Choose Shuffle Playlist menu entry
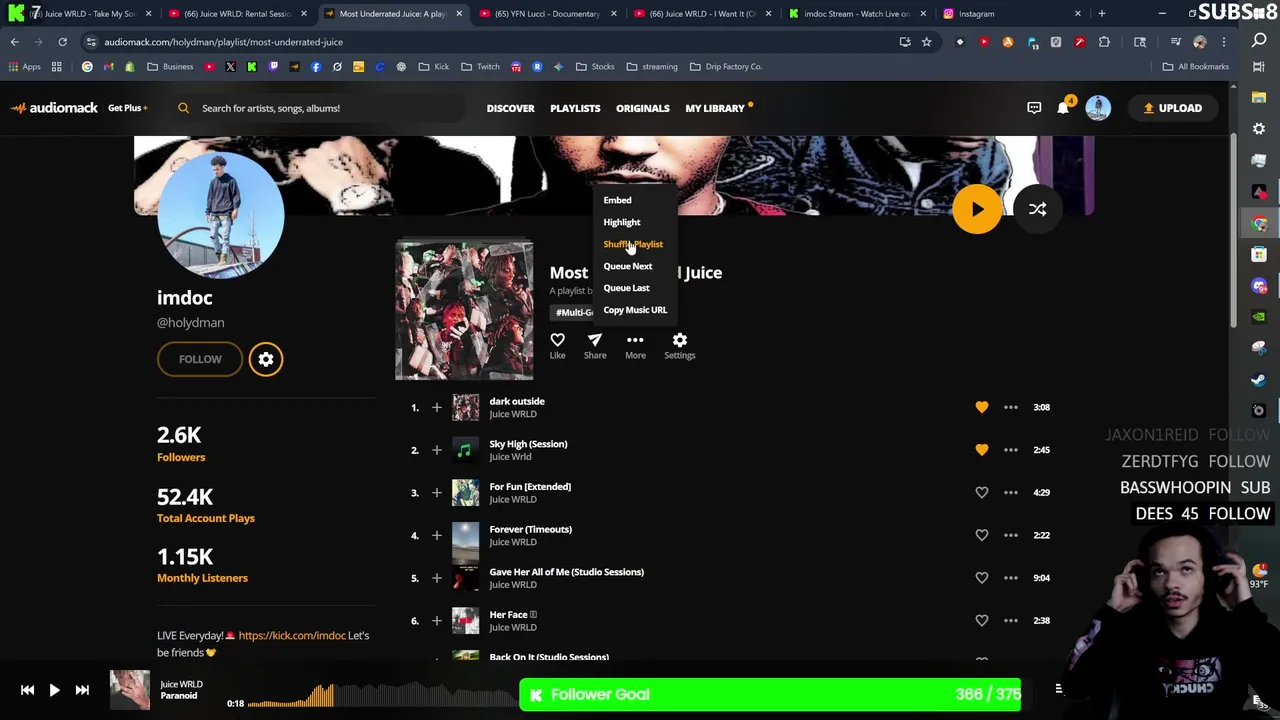Viewport: 1280px width, 720px height. (x=633, y=244)
